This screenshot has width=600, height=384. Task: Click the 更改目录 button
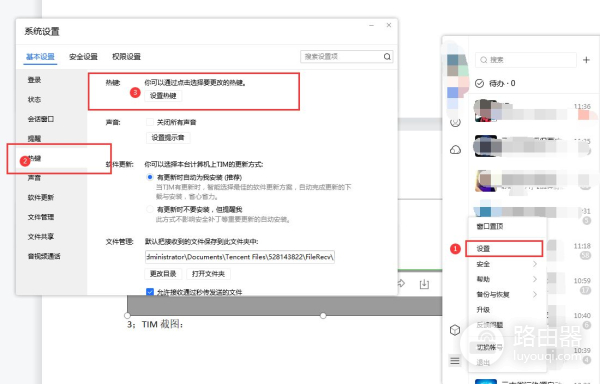(x=163, y=274)
